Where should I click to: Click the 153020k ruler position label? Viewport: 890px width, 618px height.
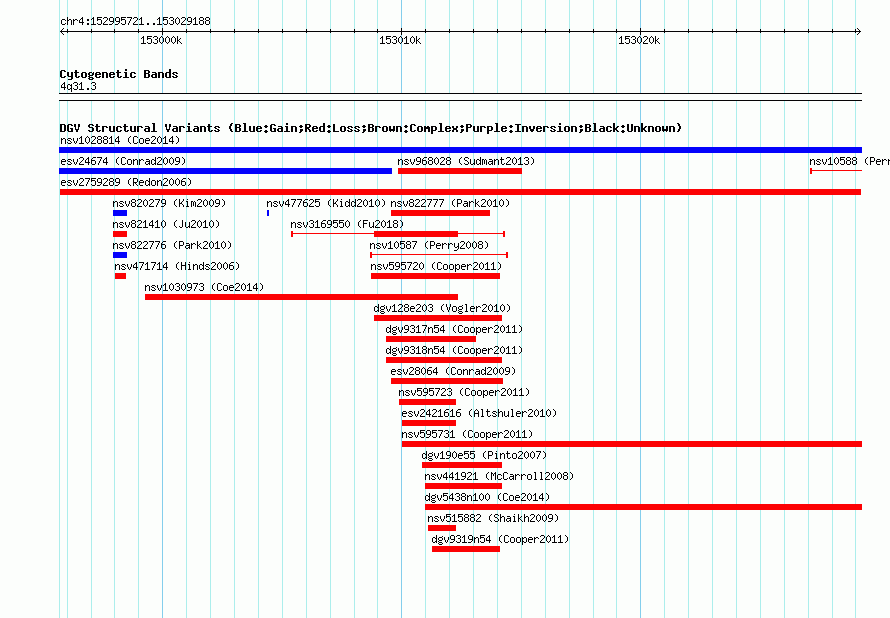click(x=639, y=40)
